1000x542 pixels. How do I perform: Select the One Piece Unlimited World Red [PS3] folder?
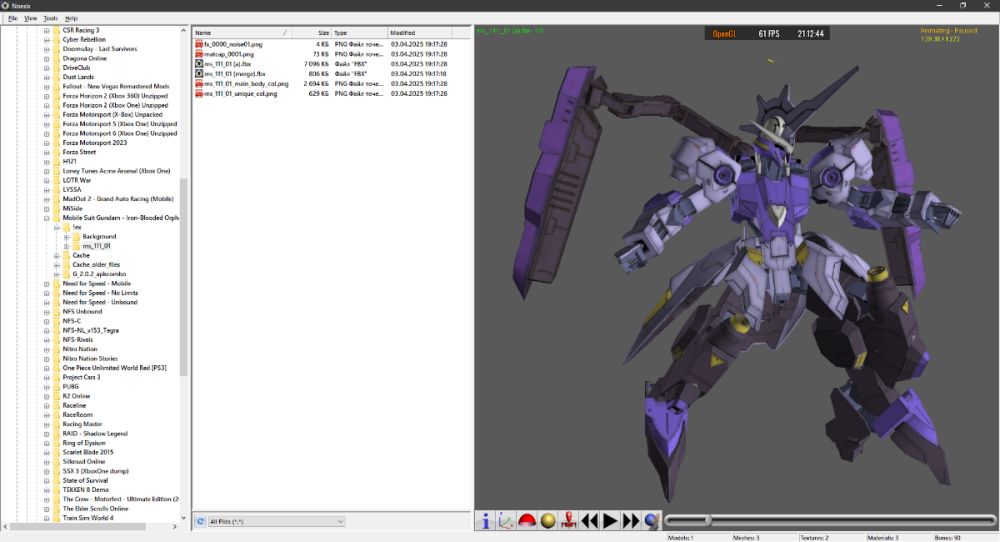coord(114,368)
